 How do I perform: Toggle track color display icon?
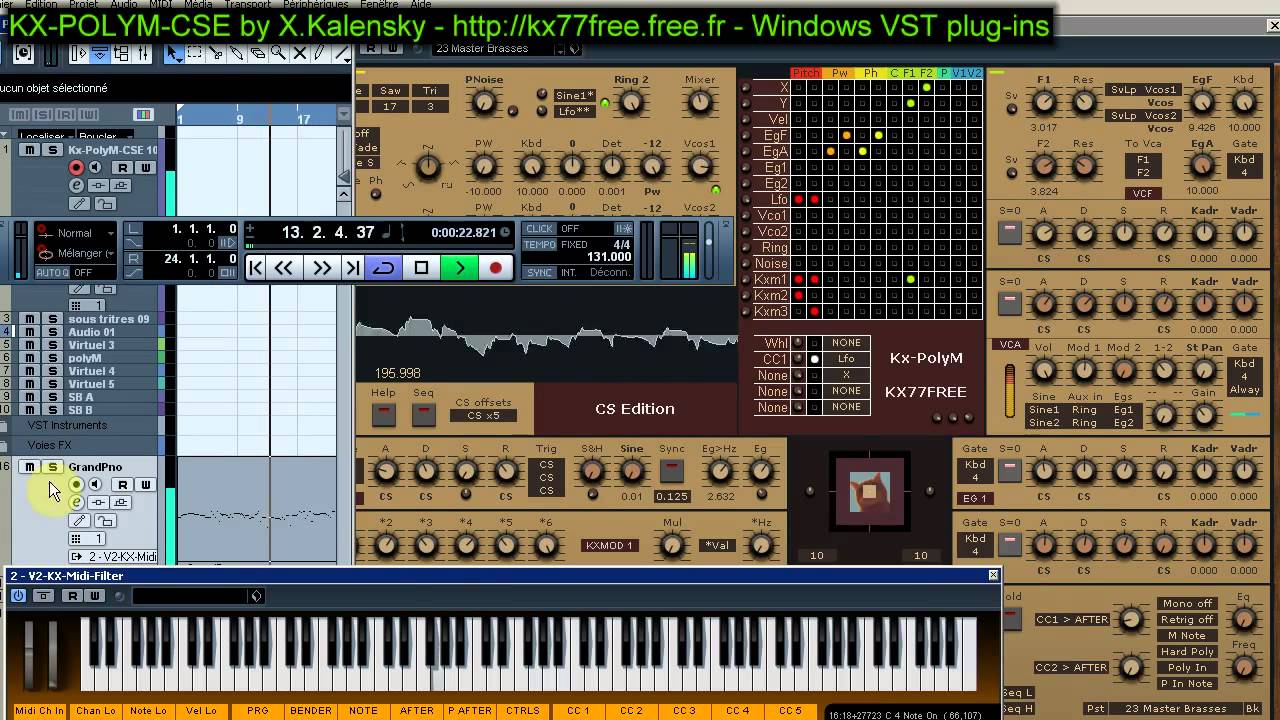tap(143, 114)
